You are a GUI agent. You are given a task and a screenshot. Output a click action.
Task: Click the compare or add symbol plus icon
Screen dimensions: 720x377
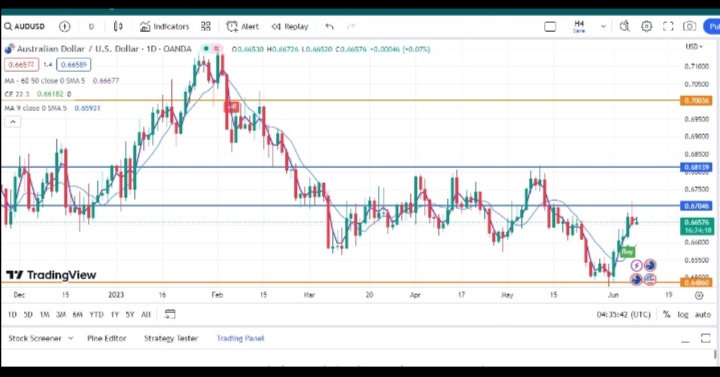point(65,27)
